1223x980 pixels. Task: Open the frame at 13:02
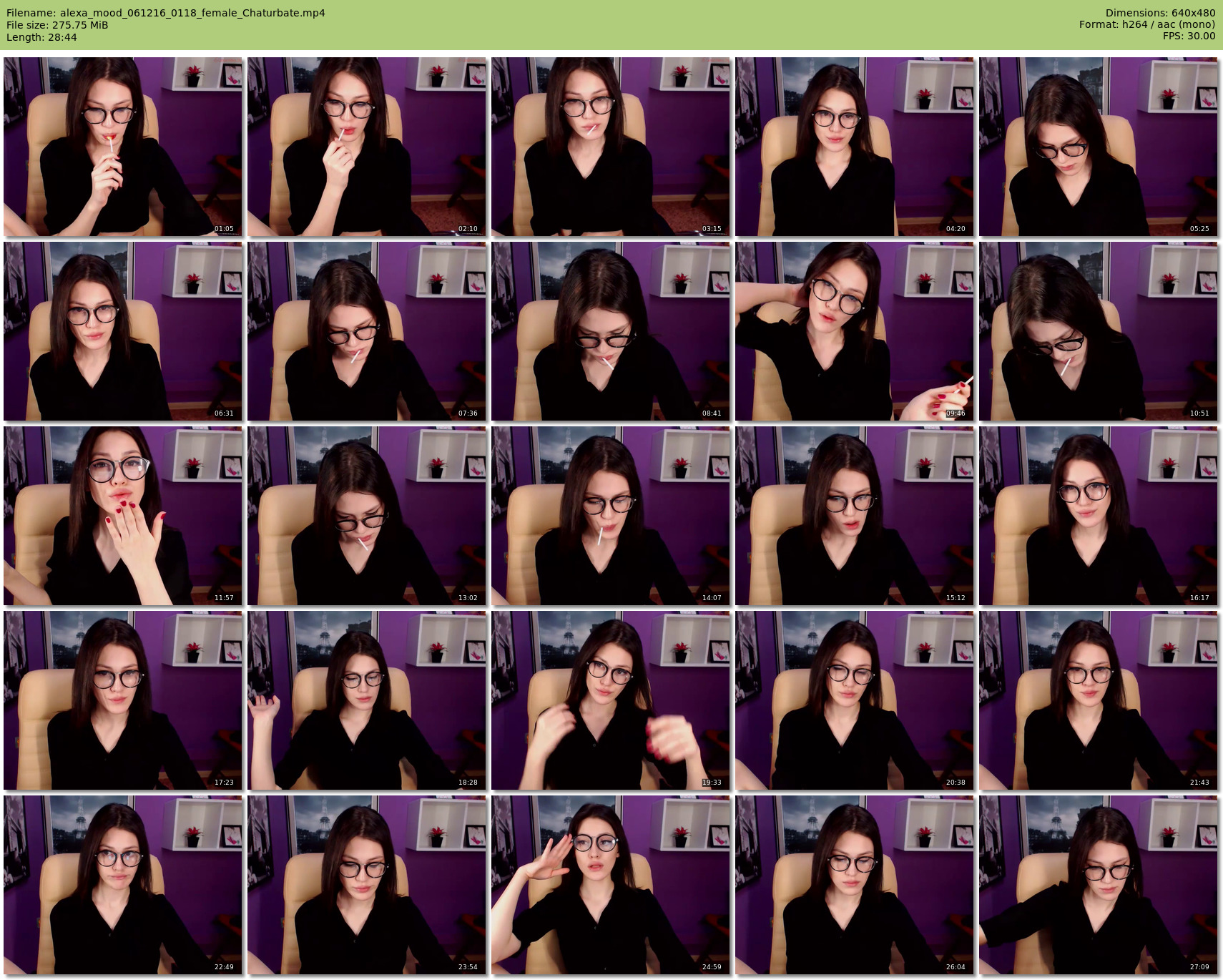point(367,516)
